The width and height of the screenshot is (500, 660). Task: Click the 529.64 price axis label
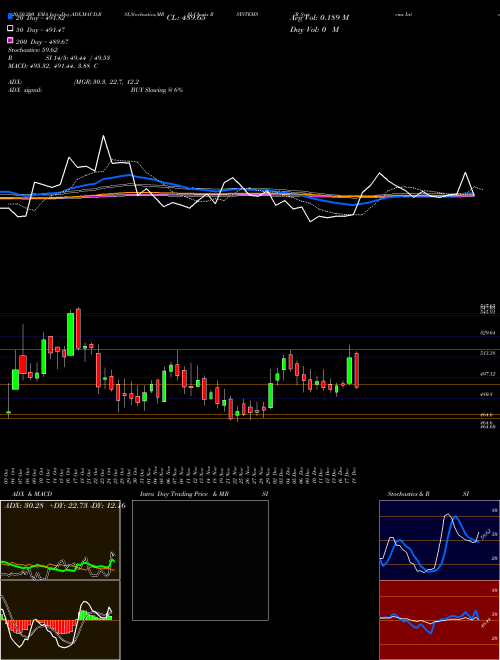click(487, 333)
